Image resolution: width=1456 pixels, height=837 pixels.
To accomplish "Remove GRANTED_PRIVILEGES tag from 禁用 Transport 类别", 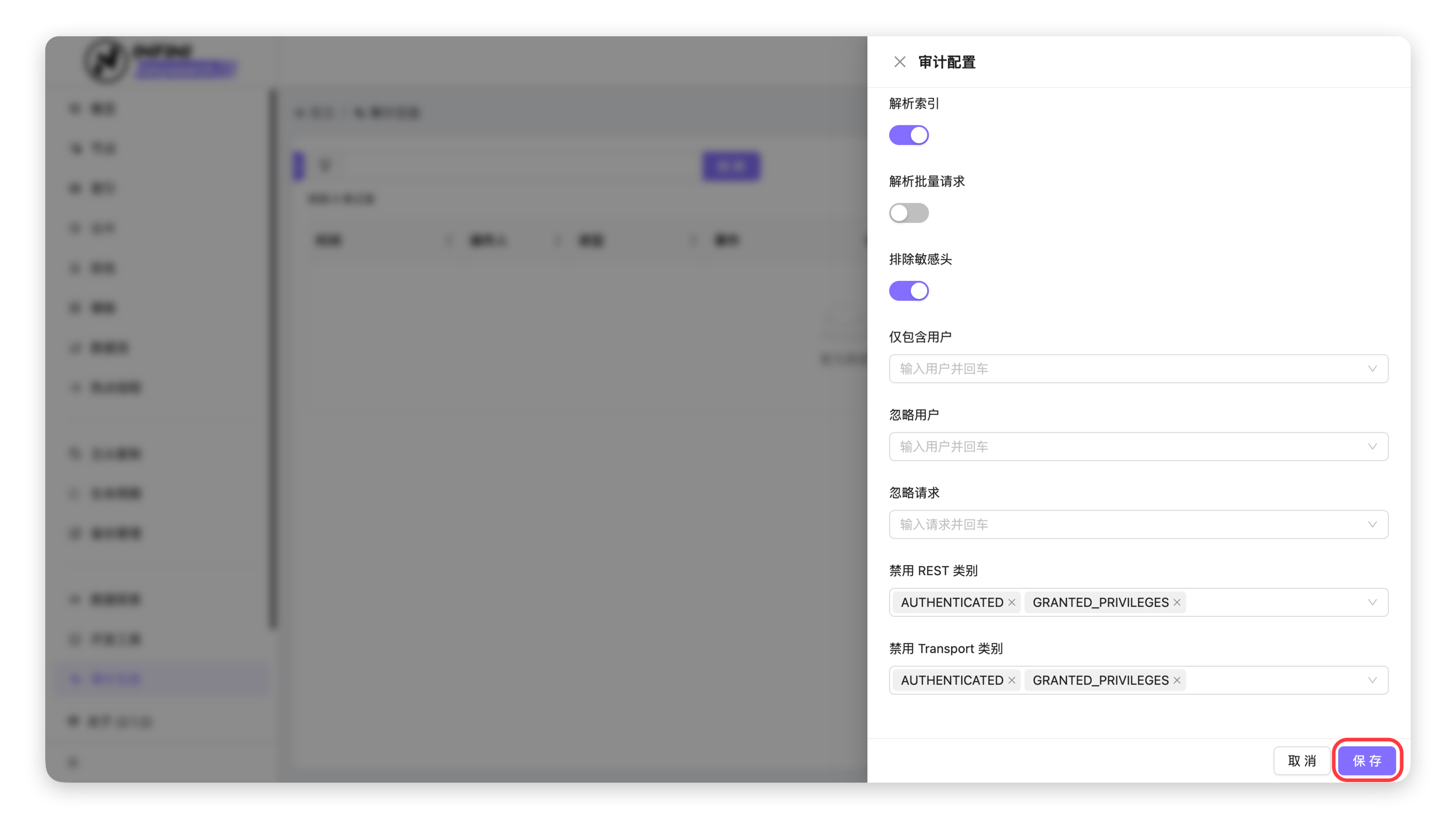I will coord(1177,680).
